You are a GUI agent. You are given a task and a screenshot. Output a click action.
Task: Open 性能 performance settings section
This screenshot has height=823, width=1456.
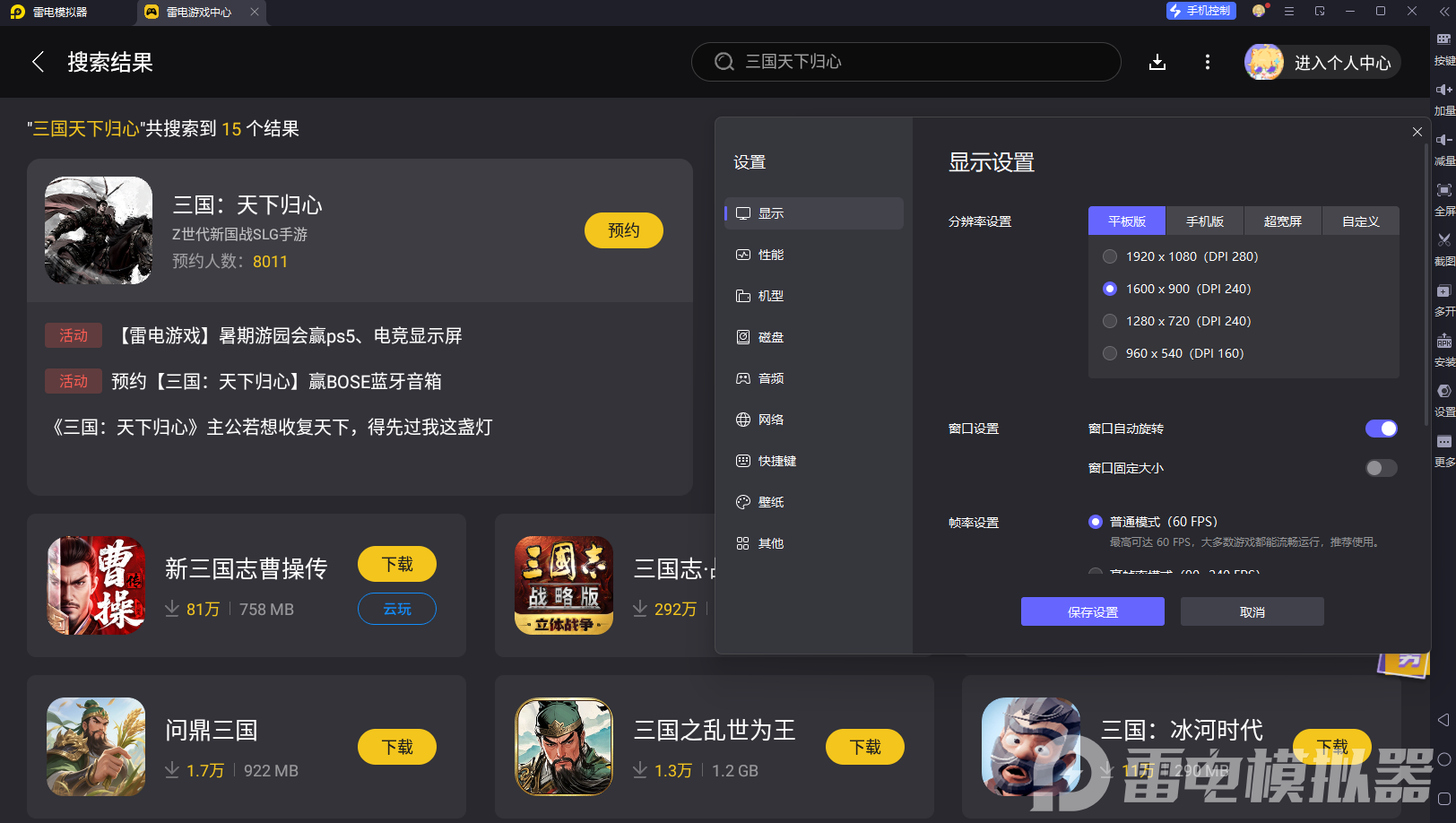coord(814,255)
